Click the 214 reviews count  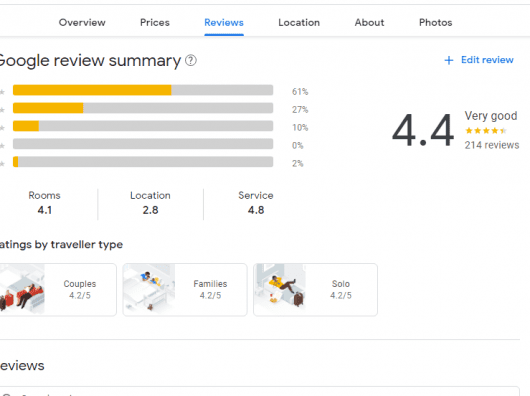(x=492, y=145)
